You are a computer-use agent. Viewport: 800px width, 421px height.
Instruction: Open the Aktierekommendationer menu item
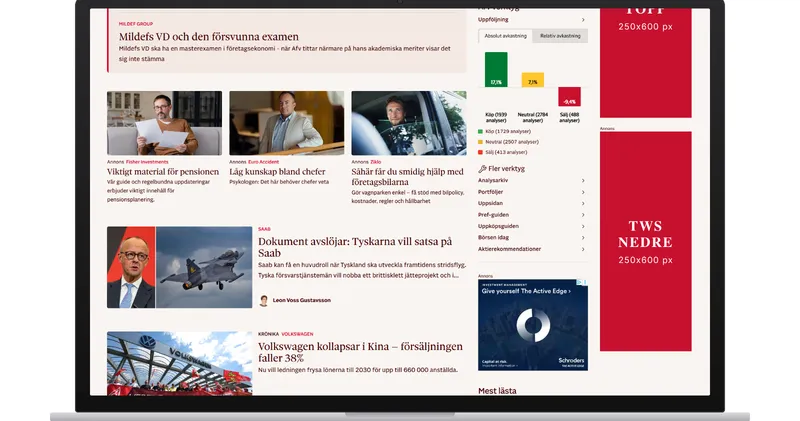509,250
